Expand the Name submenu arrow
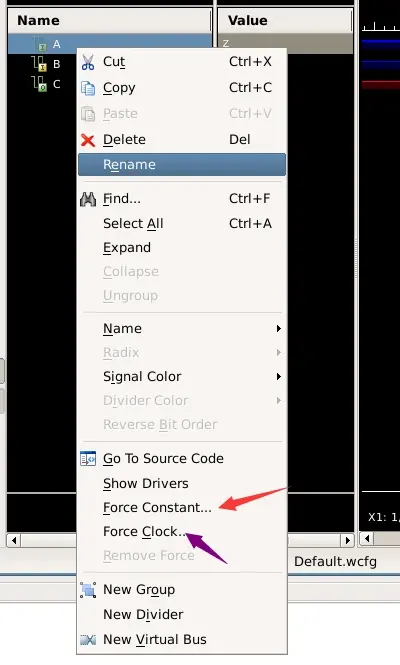This screenshot has width=400, height=665. [278, 329]
